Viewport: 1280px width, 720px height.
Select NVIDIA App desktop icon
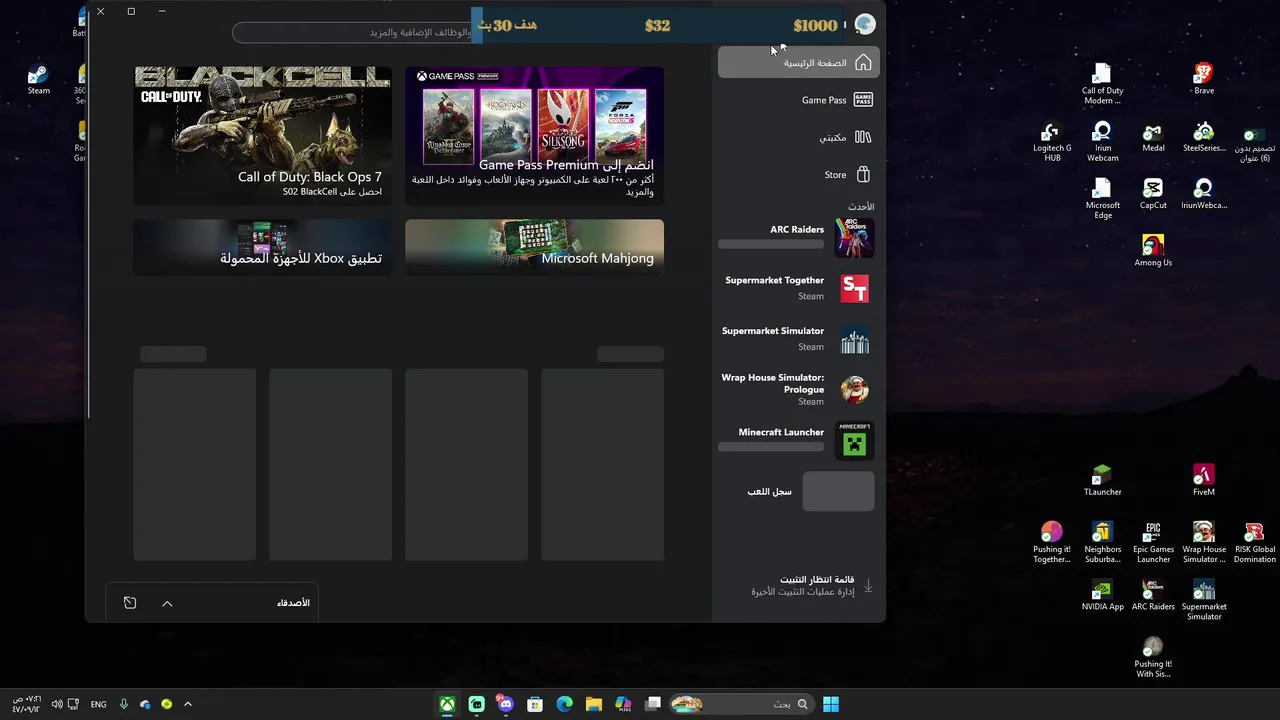[1102, 595]
